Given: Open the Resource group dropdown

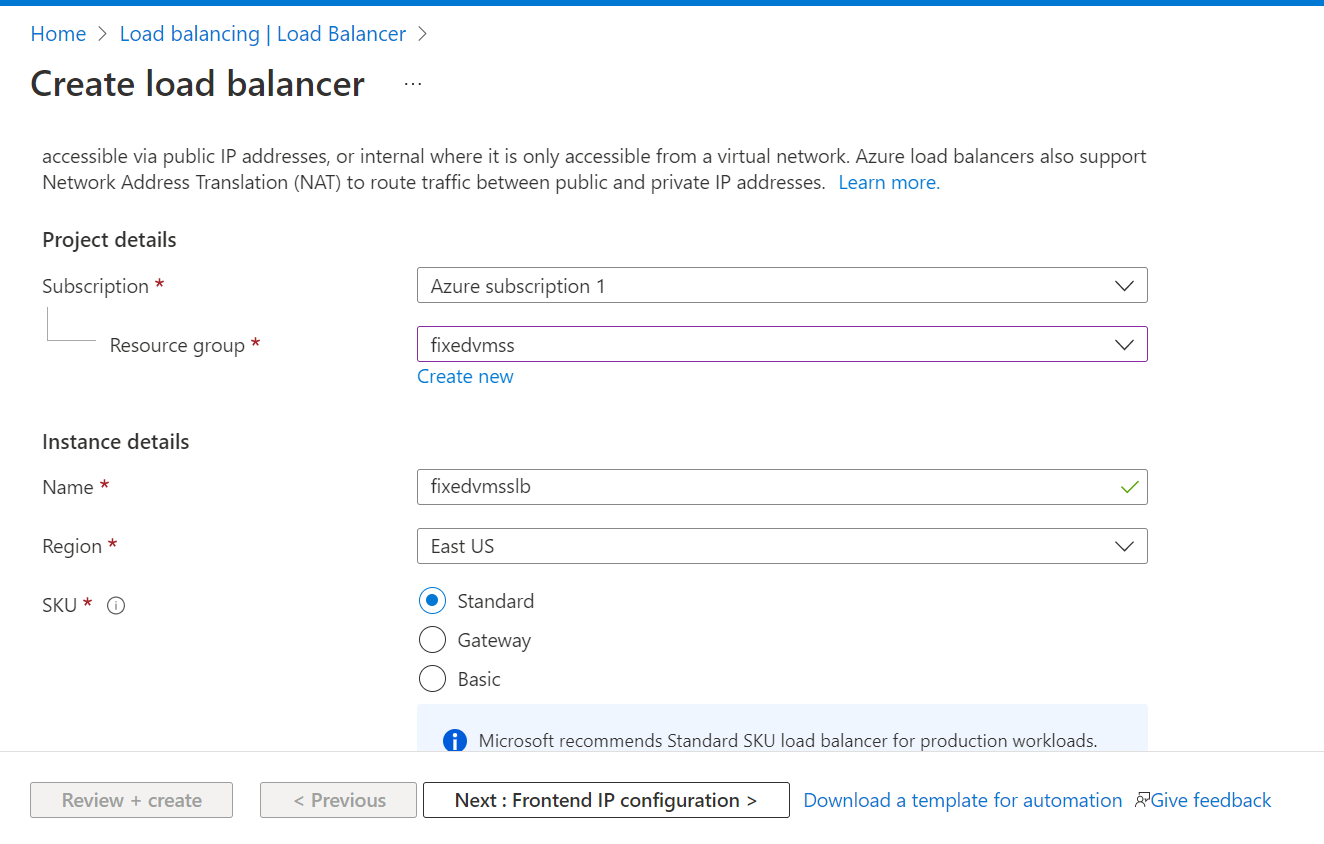Looking at the screenshot, I should [781, 345].
